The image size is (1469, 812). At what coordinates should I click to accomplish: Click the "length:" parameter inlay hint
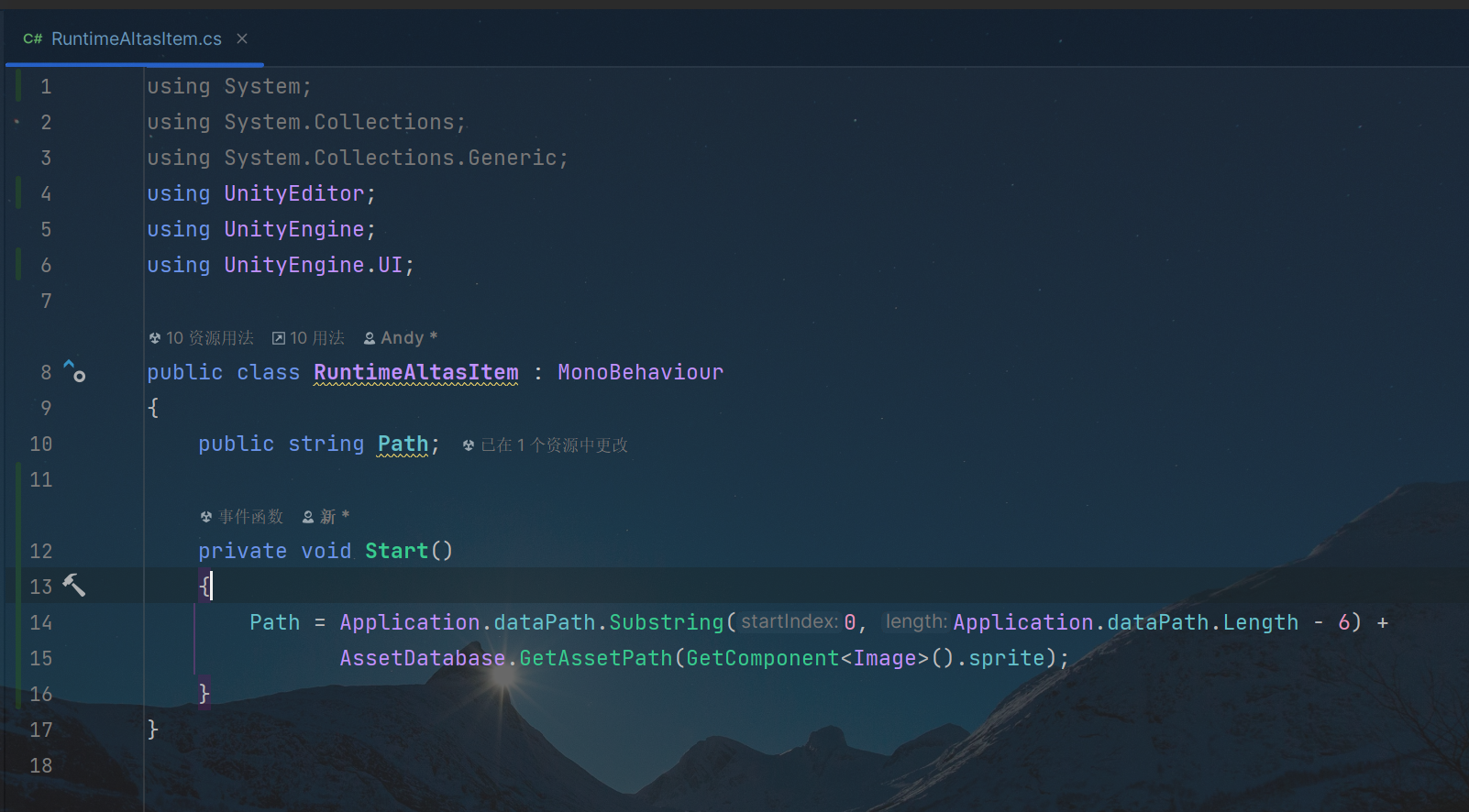pyautogui.click(x=915, y=622)
